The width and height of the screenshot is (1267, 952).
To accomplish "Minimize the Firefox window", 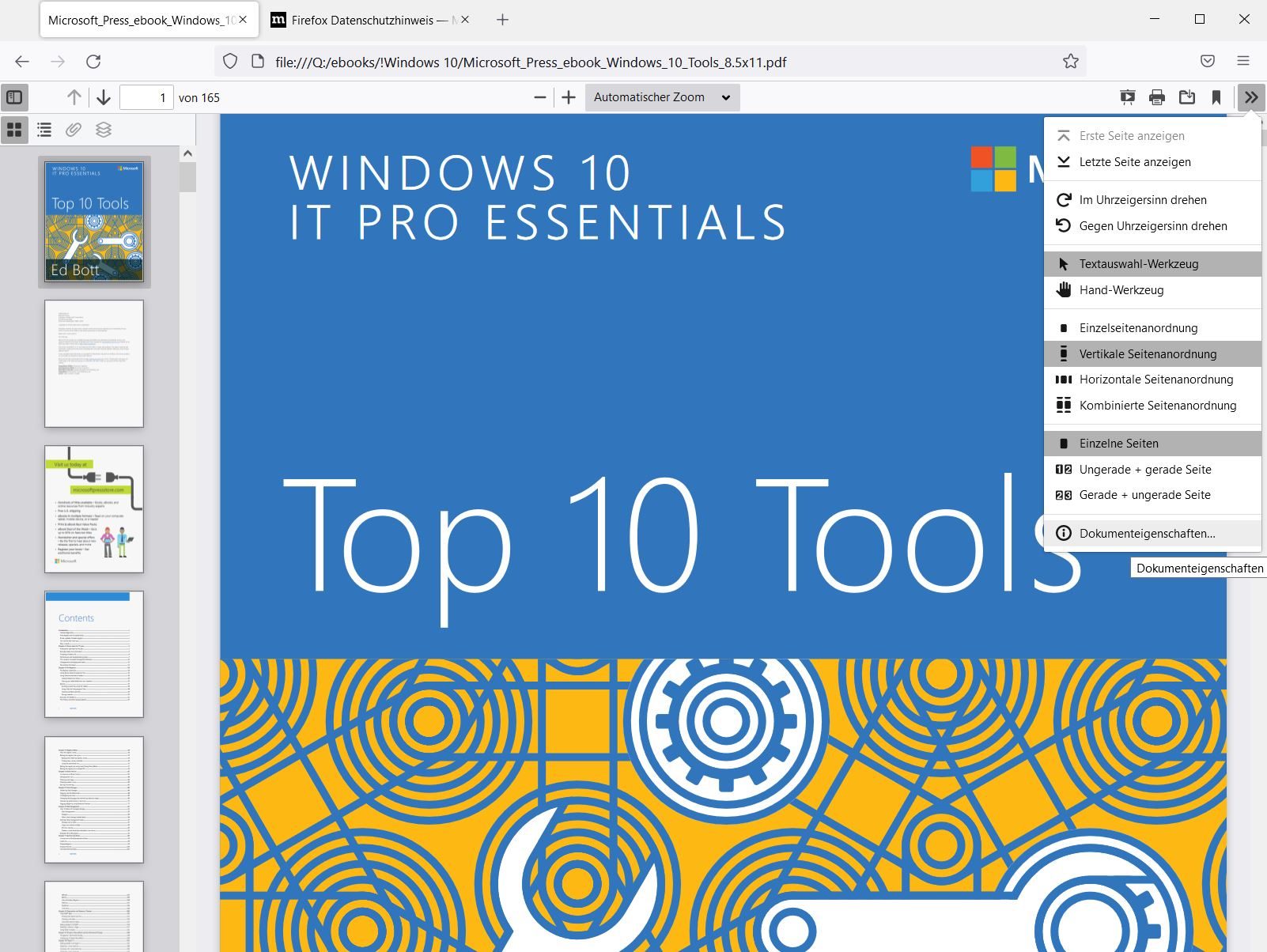I will (1155, 20).
